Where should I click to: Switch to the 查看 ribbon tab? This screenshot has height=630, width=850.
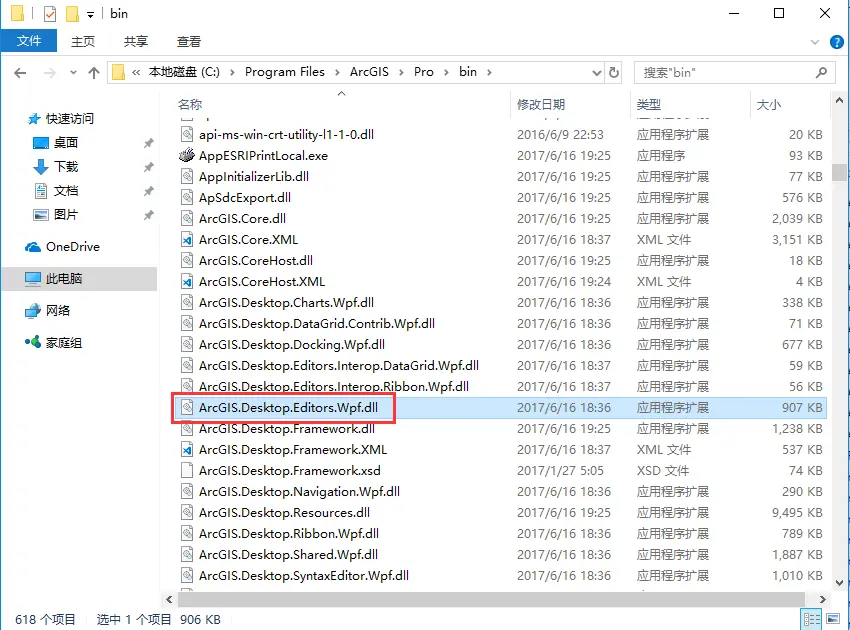[x=189, y=41]
